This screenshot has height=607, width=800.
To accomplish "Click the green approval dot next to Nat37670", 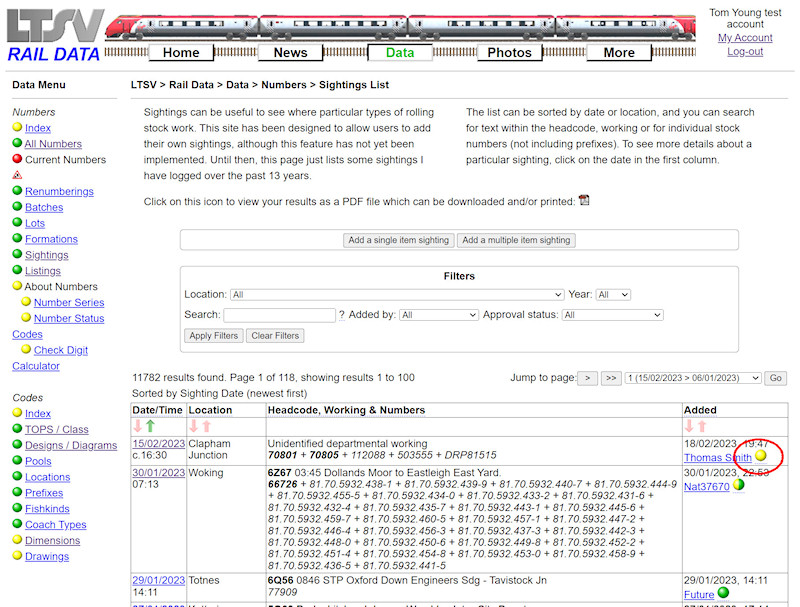I will pyautogui.click(x=738, y=485).
